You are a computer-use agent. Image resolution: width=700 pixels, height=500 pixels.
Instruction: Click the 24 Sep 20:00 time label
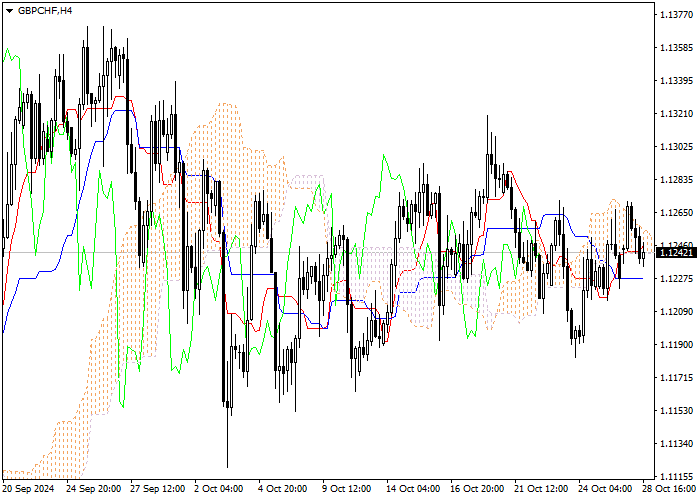(x=93, y=489)
